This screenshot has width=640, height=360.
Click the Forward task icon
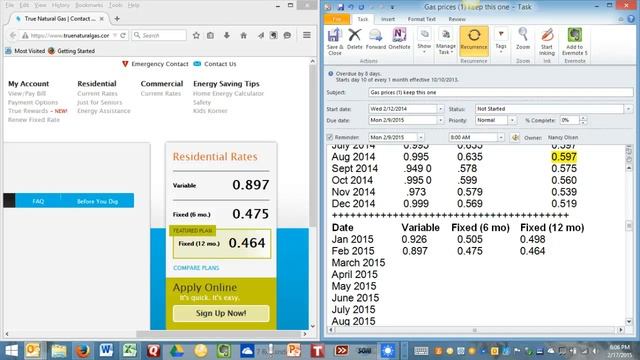pyautogui.click(x=376, y=40)
